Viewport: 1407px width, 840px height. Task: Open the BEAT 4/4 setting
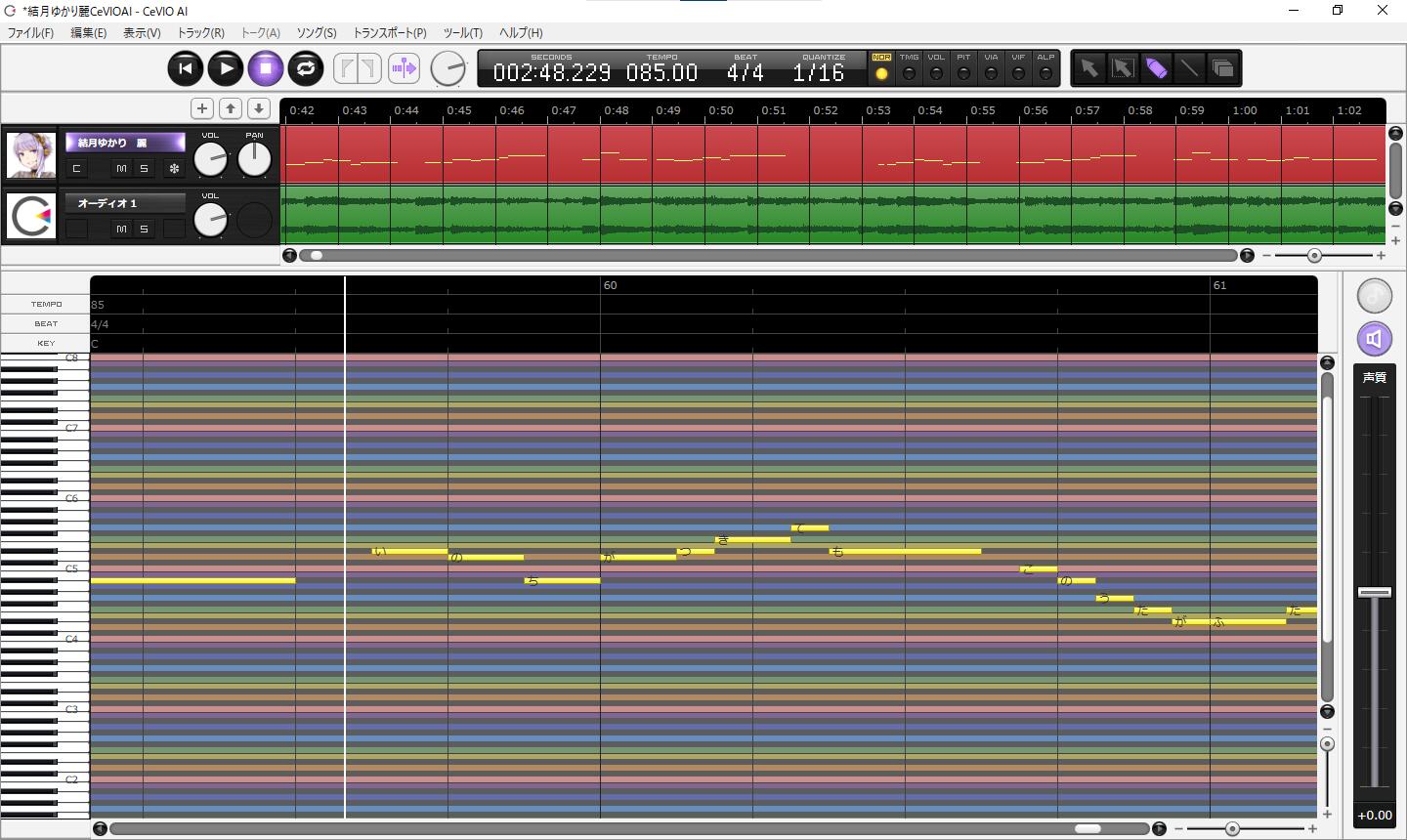[745, 72]
